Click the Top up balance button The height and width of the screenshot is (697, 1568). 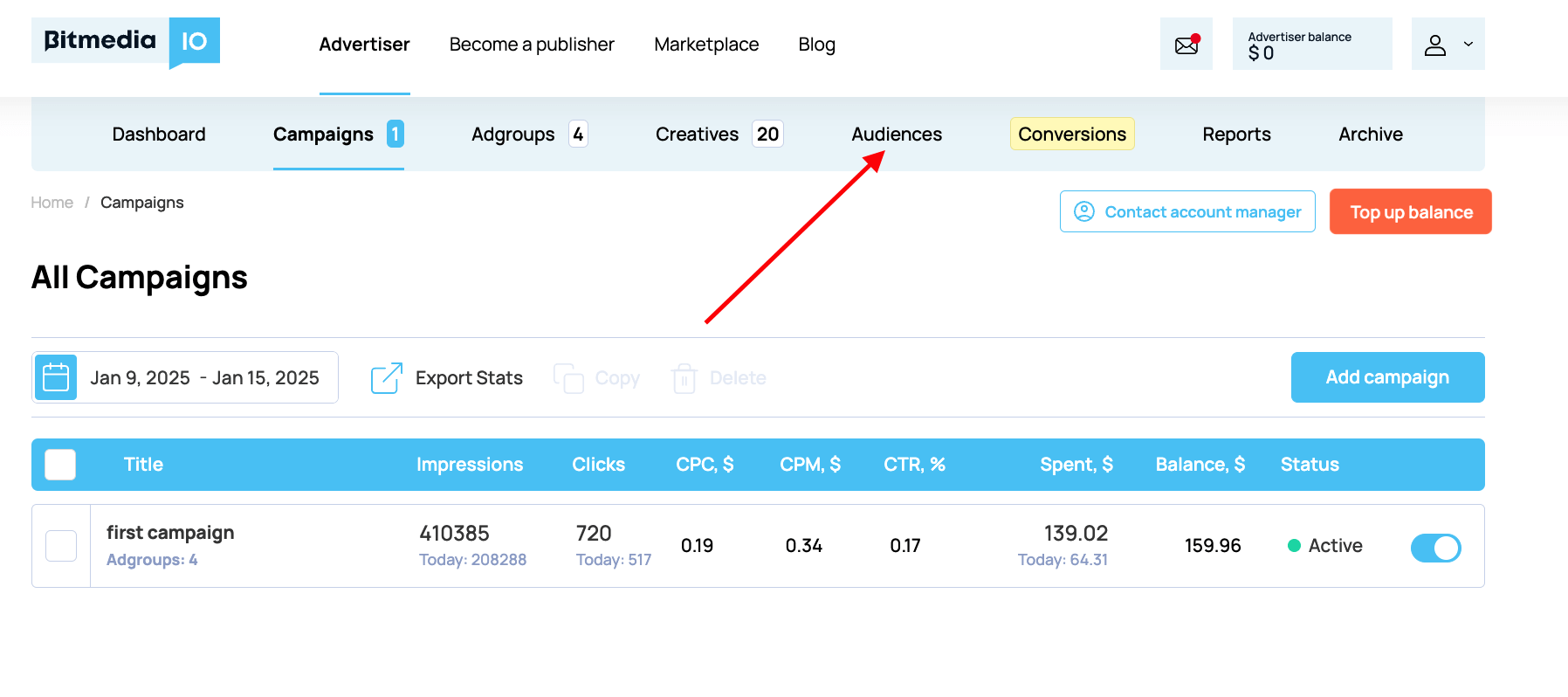[1410, 212]
